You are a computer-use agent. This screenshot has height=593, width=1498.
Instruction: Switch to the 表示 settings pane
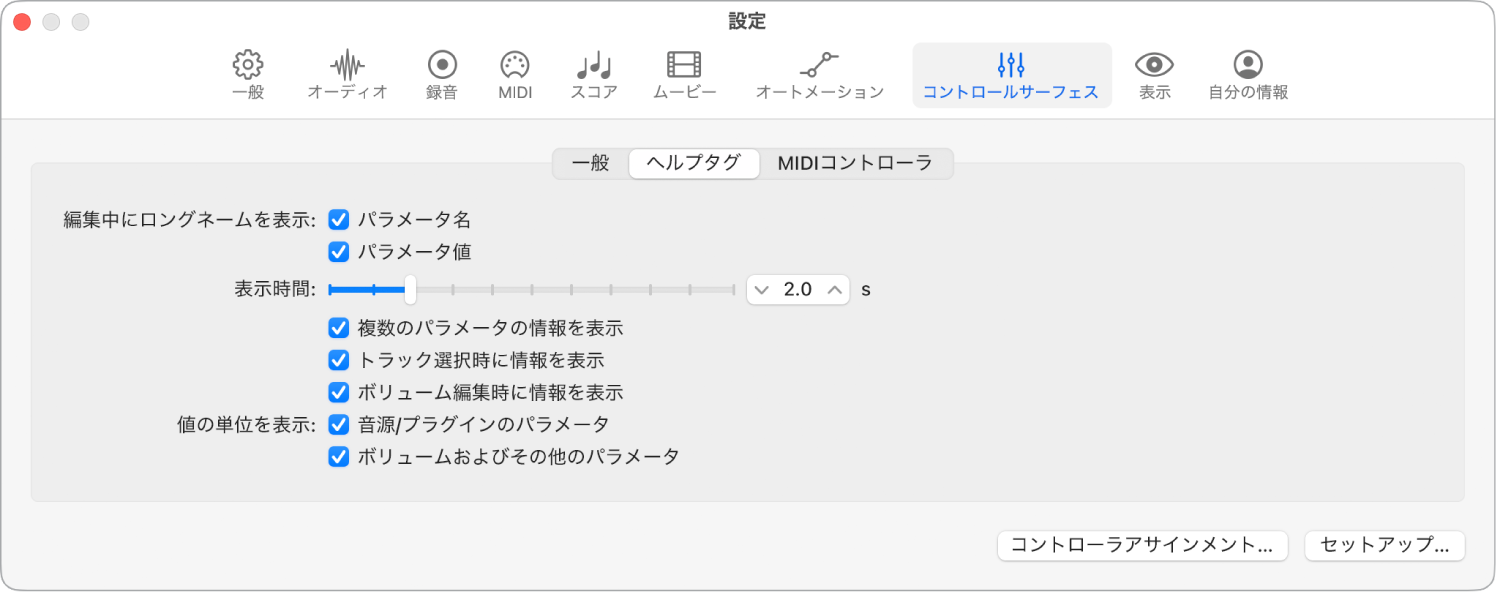tap(1153, 75)
